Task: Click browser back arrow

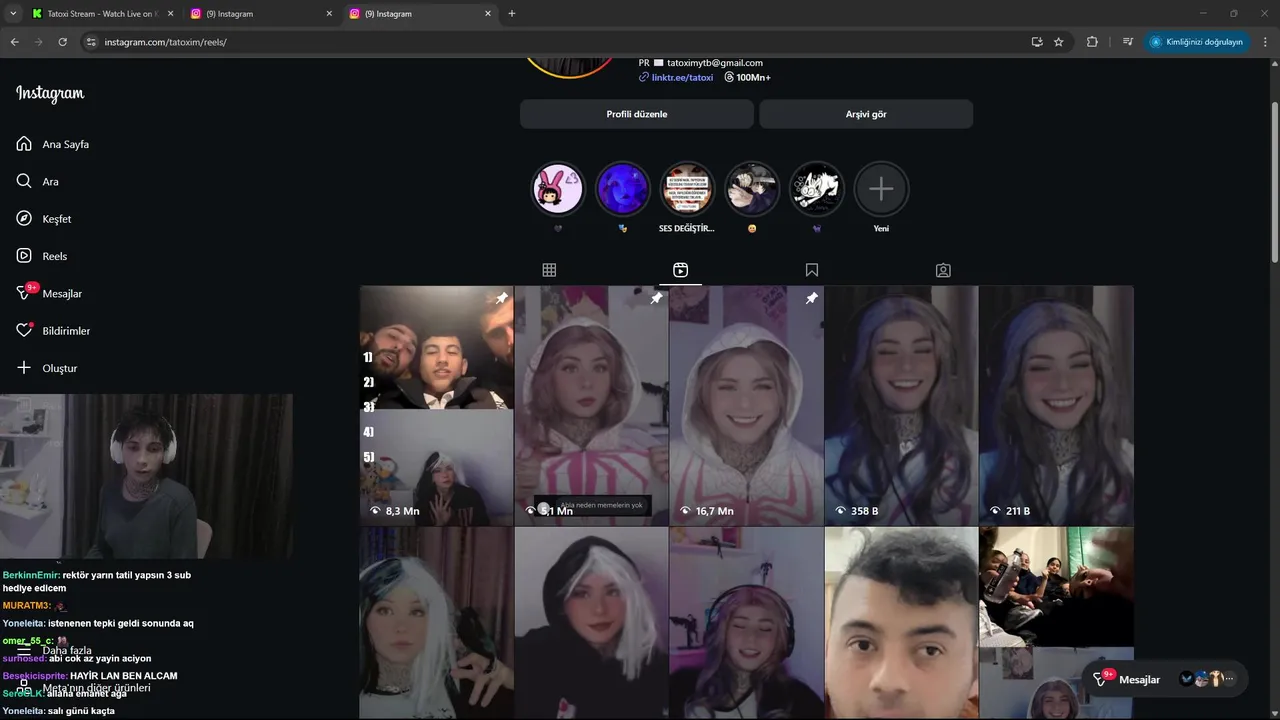Action: click(14, 42)
